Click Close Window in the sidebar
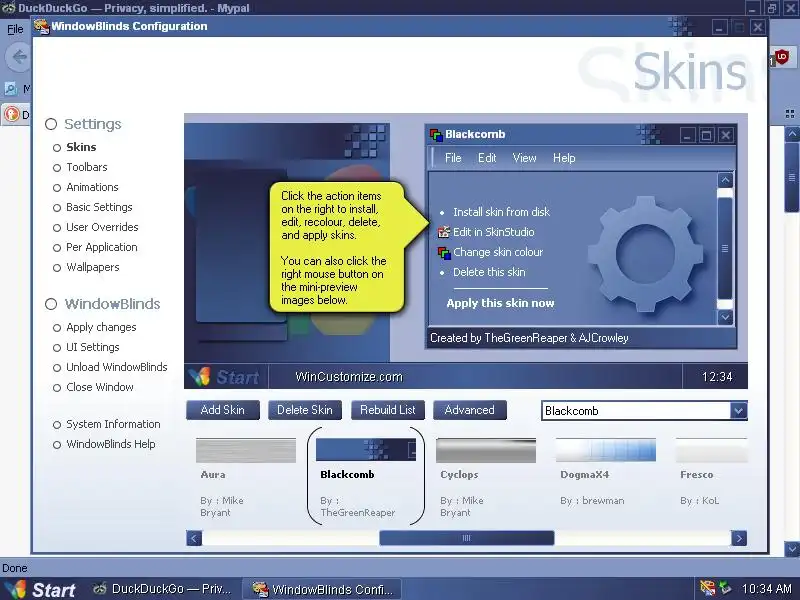The image size is (800, 600). coord(99,387)
